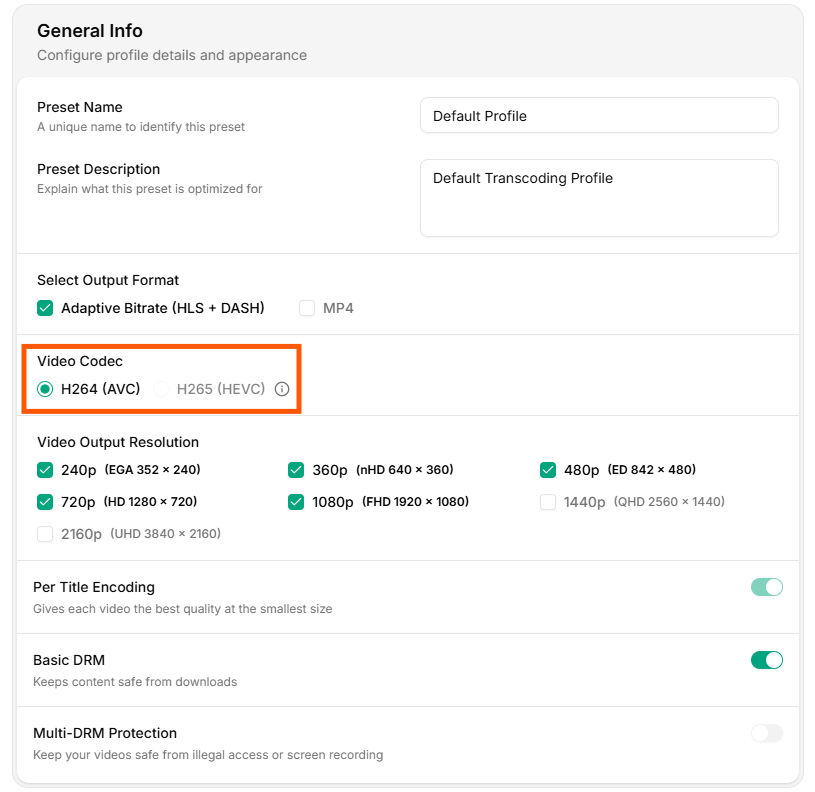
Task: Uncheck the 1080p FHD resolution
Action: pyautogui.click(x=296, y=501)
